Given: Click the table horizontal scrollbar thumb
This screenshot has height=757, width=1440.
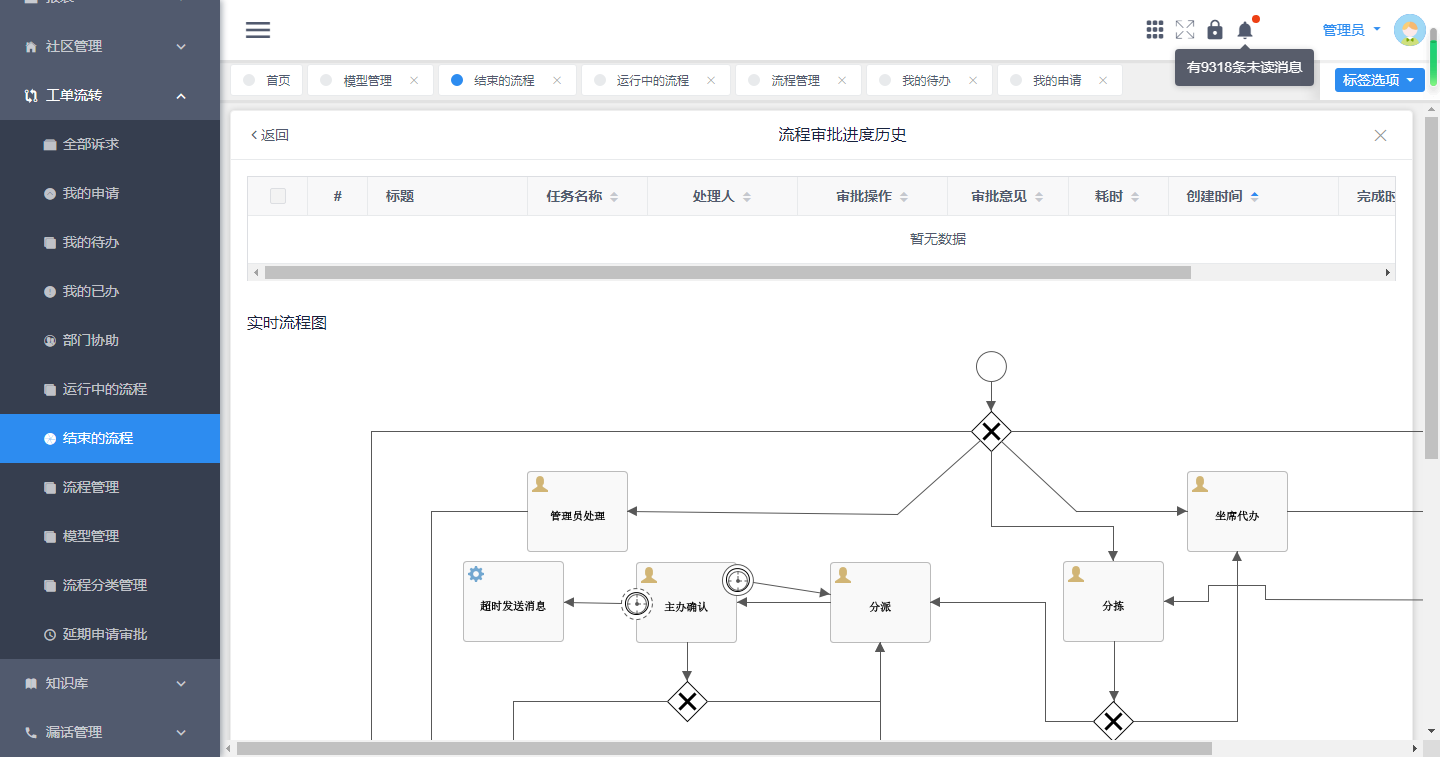Looking at the screenshot, I should [728, 272].
